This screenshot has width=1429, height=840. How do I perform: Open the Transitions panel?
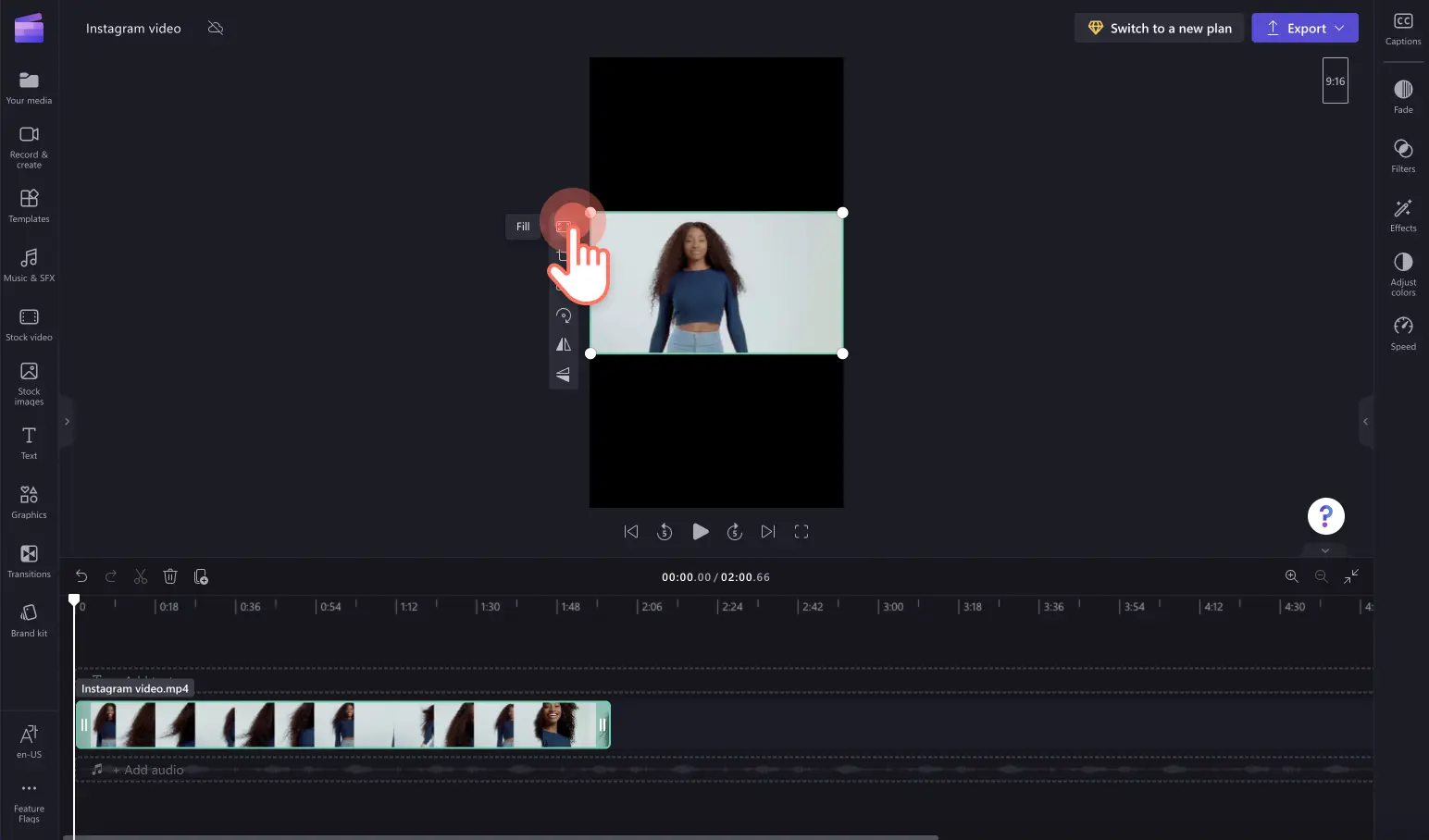29,561
